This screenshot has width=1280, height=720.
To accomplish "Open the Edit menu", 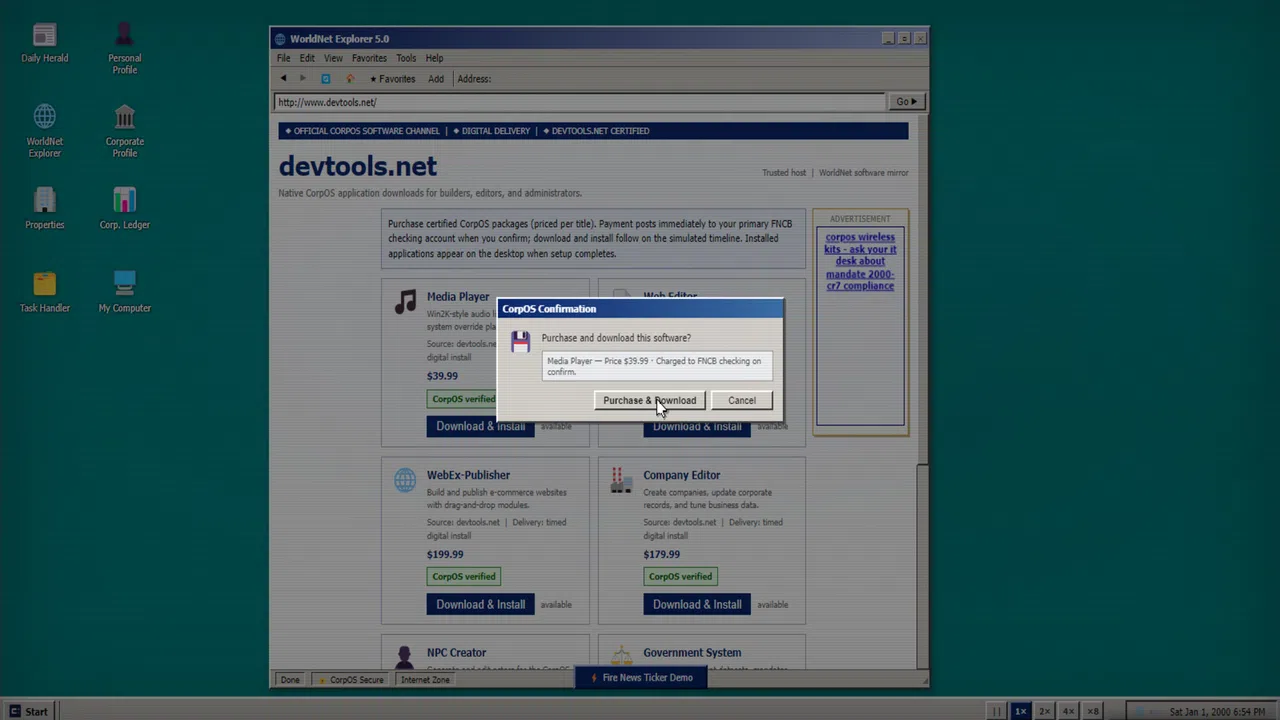I will pyautogui.click(x=307, y=58).
